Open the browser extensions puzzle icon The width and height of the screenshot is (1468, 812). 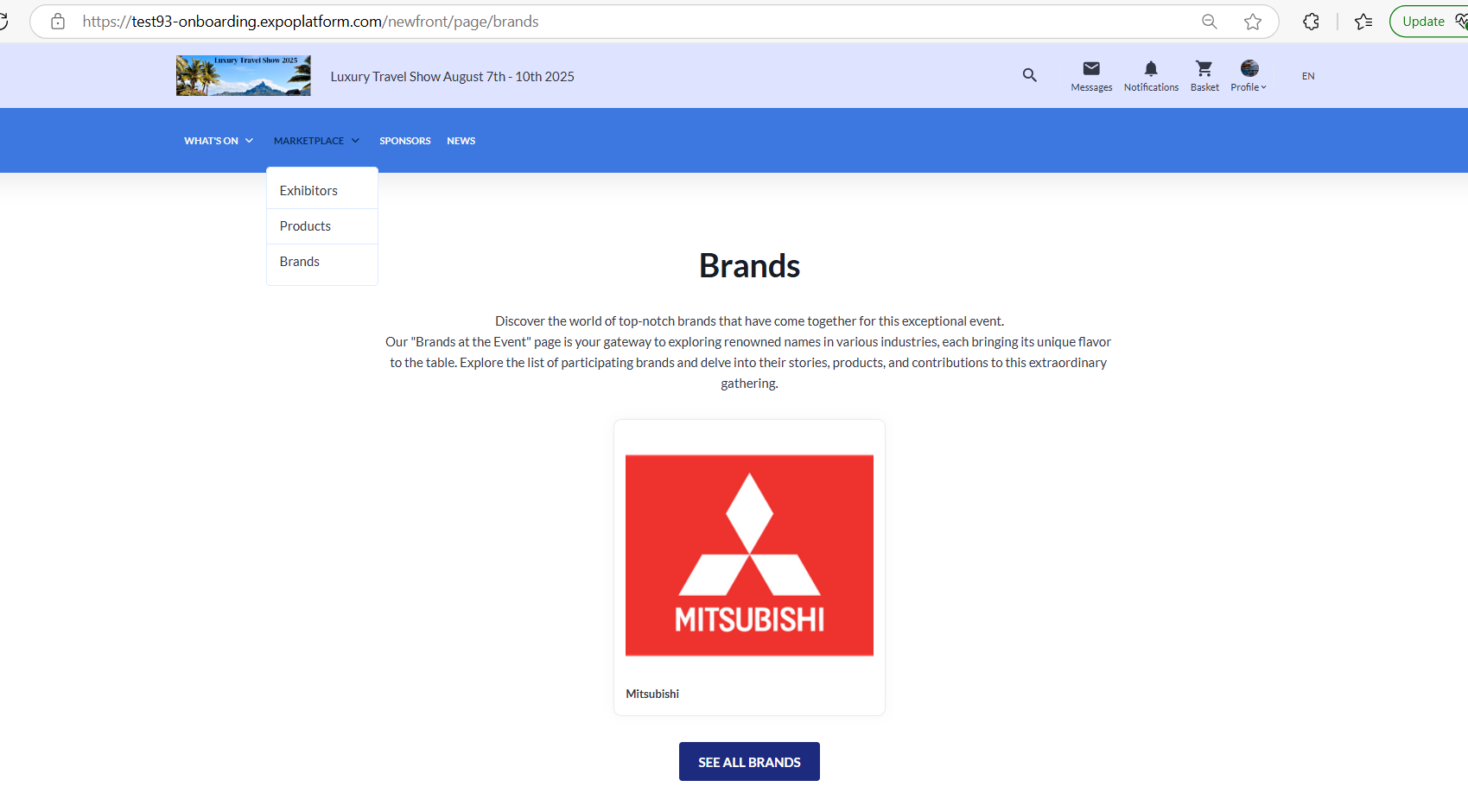coord(1311,22)
